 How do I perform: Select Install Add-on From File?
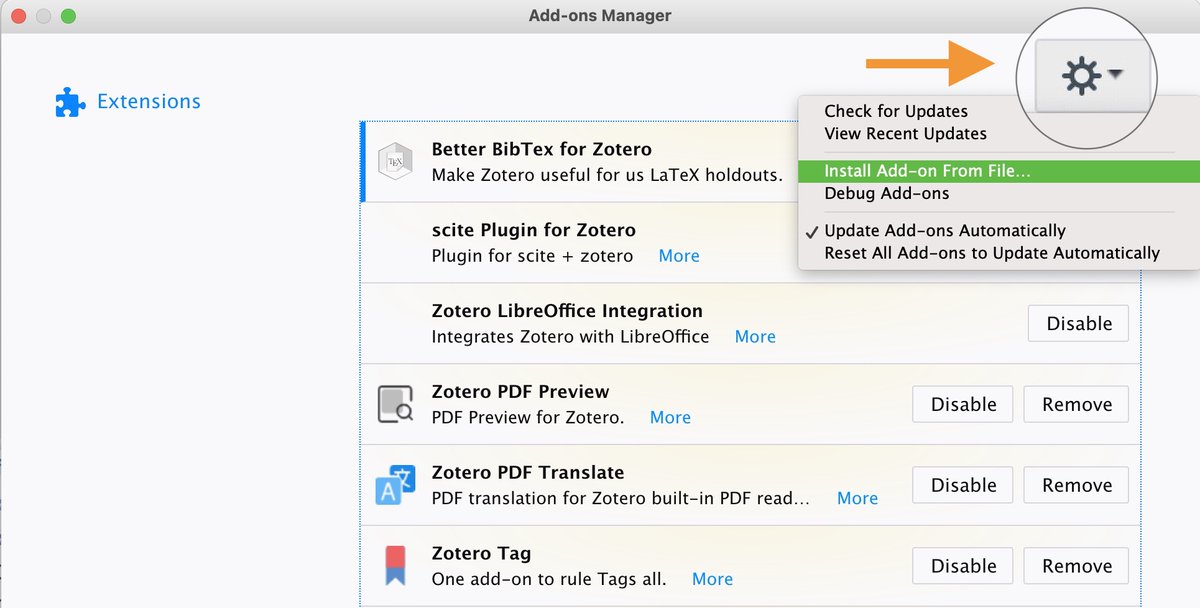tap(927, 171)
